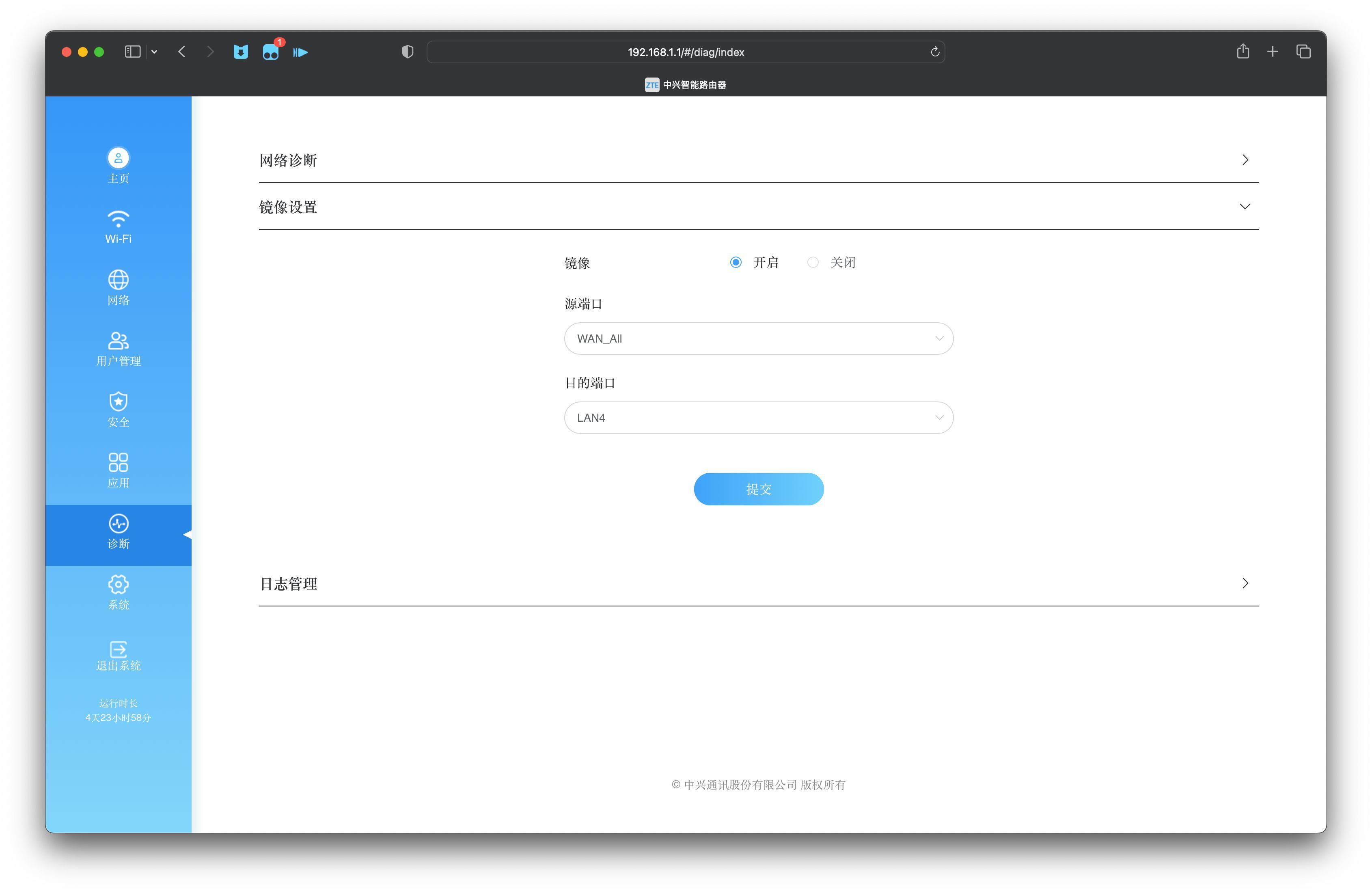This screenshot has height=893, width=1372.
Task: Click the address bar showing 192.168.1.1
Action: (x=686, y=52)
